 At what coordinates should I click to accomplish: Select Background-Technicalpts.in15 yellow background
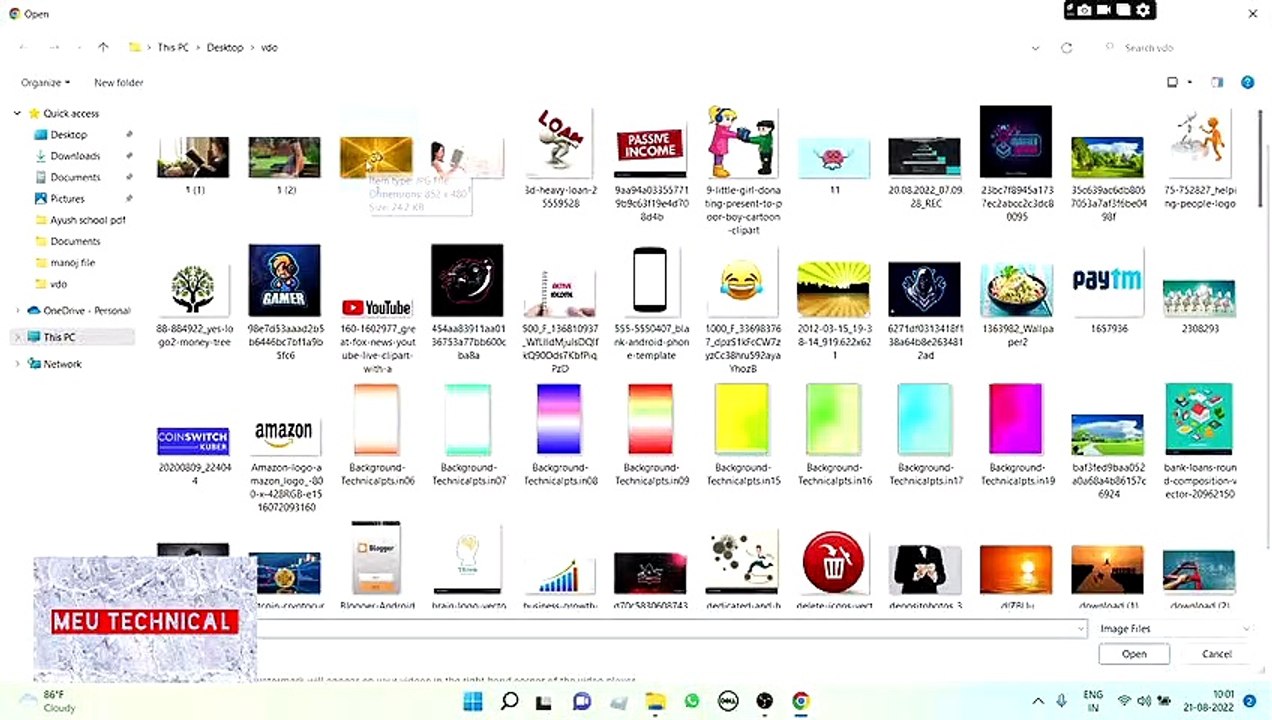click(742, 420)
